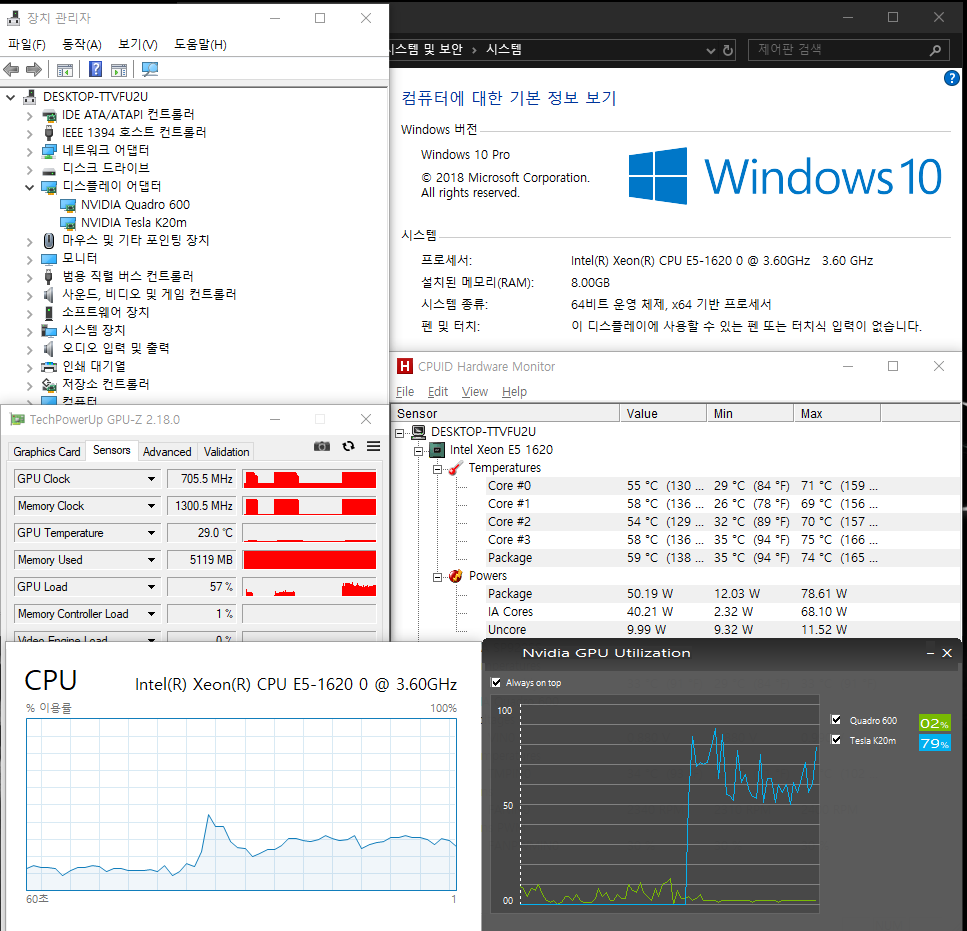Click the Tesla K20m 79% color badge
The height and width of the screenshot is (931, 967).
[934, 743]
